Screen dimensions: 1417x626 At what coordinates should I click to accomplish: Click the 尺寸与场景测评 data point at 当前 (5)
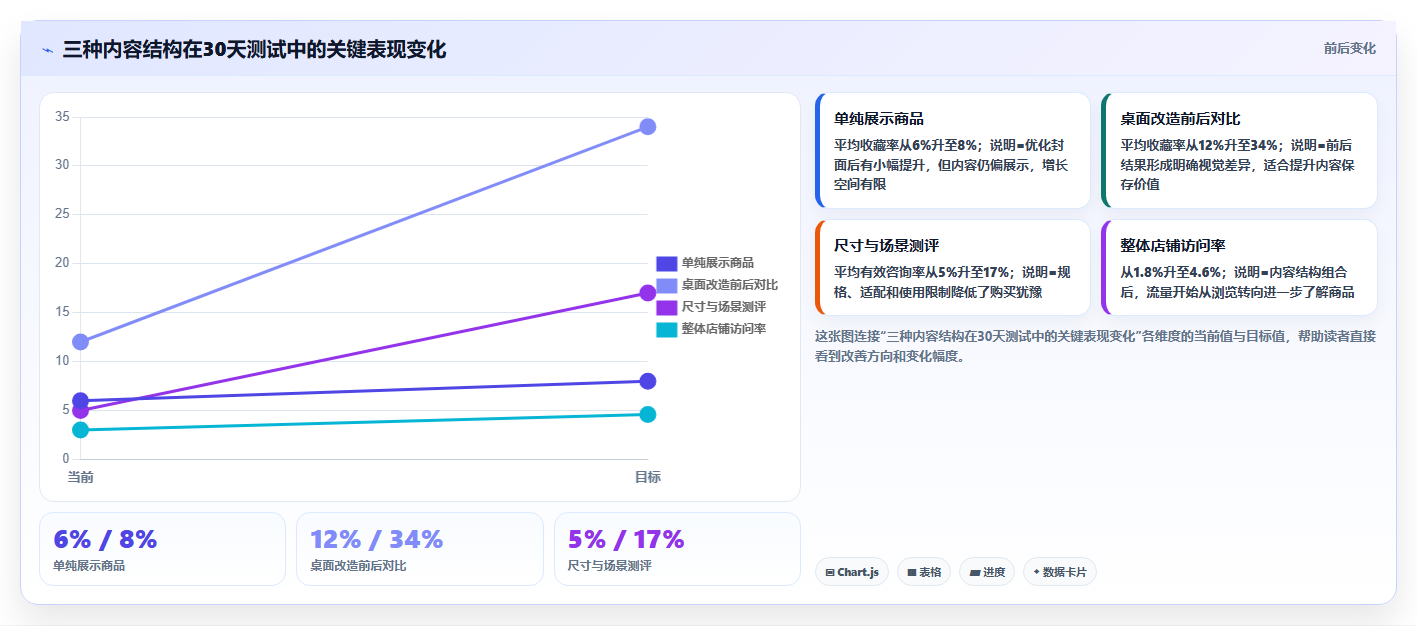(81, 411)
